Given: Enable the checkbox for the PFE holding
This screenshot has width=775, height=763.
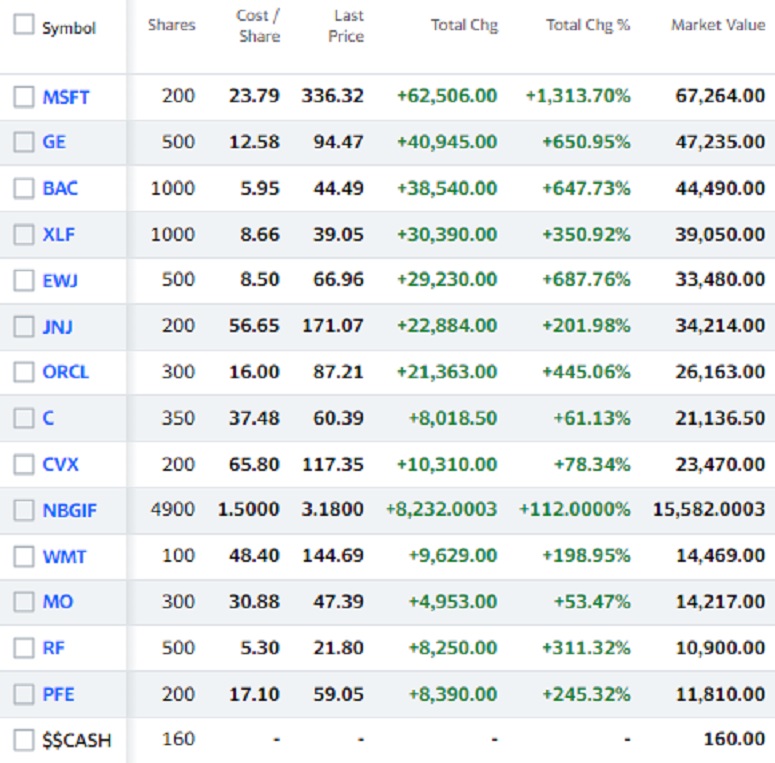Looking at the screenshot, I should point(24,694).
